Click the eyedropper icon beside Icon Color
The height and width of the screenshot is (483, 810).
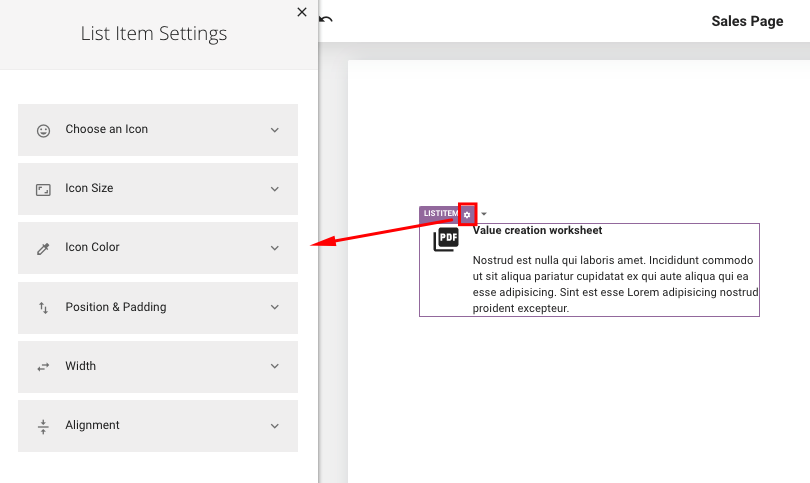click(x=43, y=249)
